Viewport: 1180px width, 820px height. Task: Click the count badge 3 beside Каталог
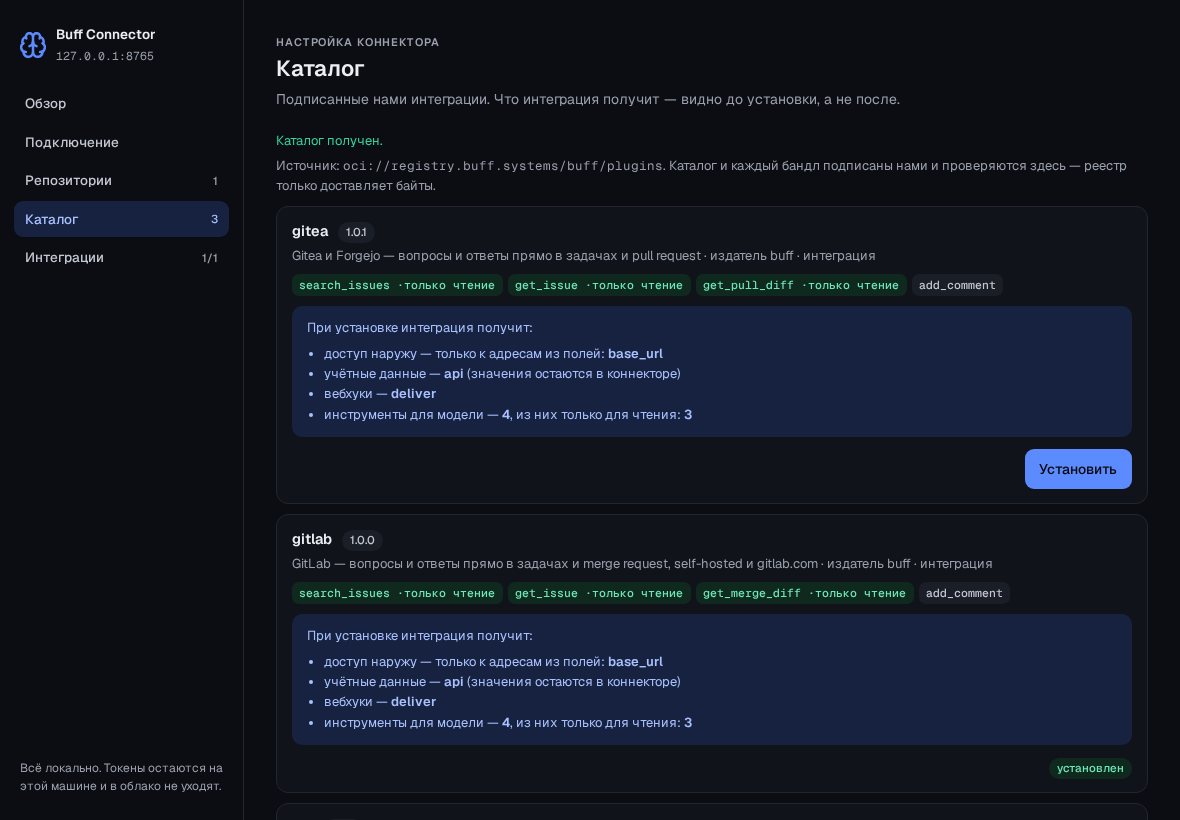(x=214, y=220)
